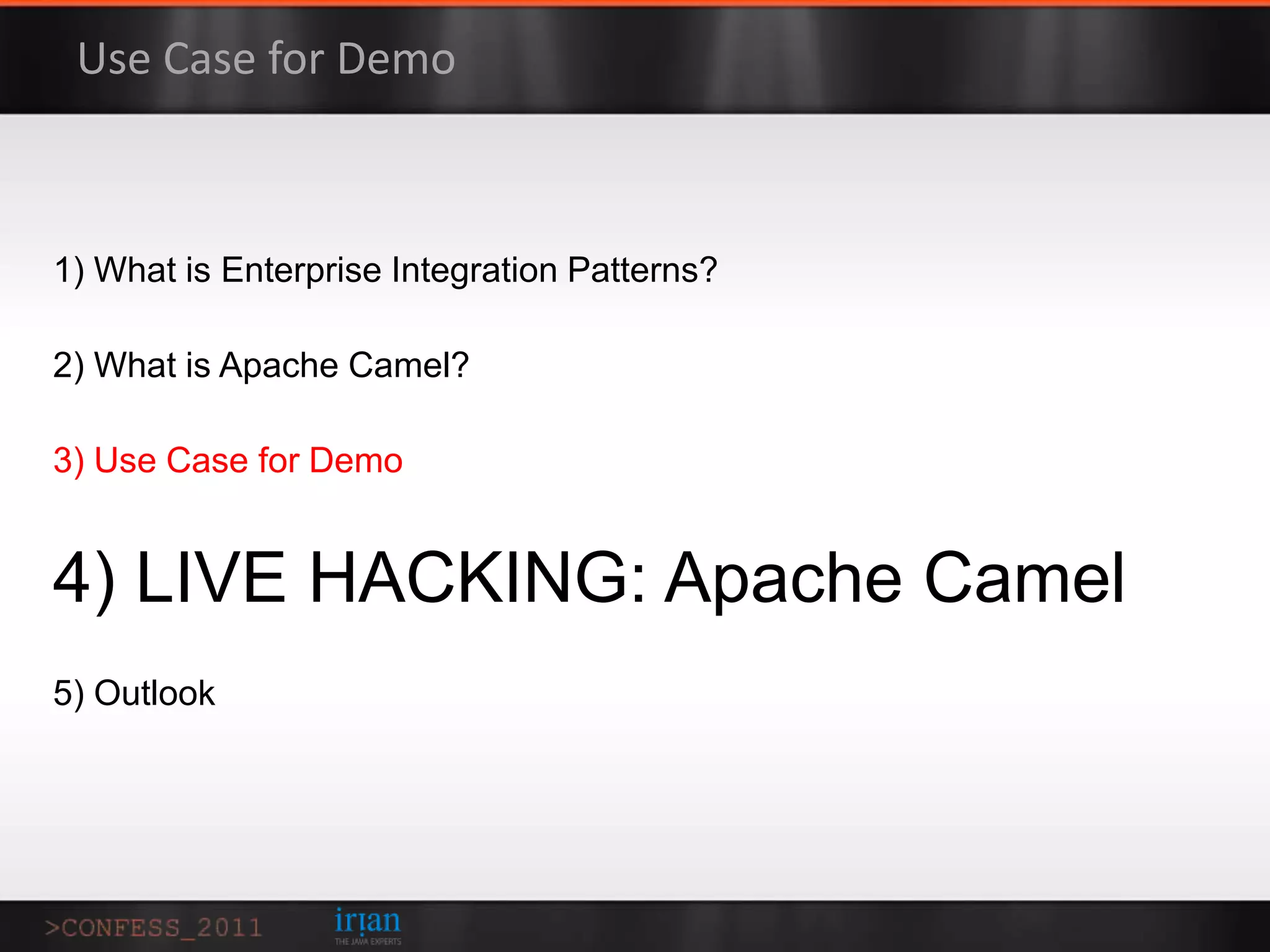The image size is (1270, 952).
Task: Click the slide title 'Use Case for Demo'
Action: (267, 59)
